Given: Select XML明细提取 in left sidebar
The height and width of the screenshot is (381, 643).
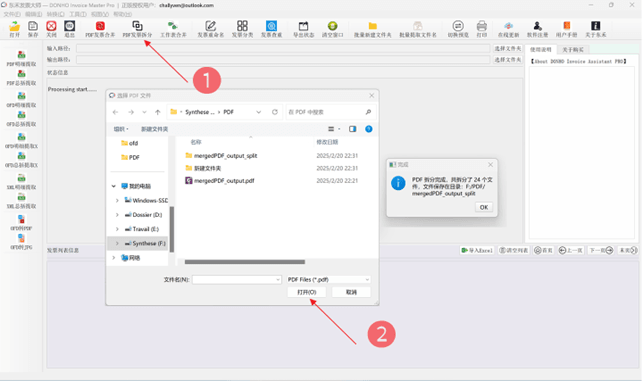Looking at the screenshot, I should [x=21, y=181].
